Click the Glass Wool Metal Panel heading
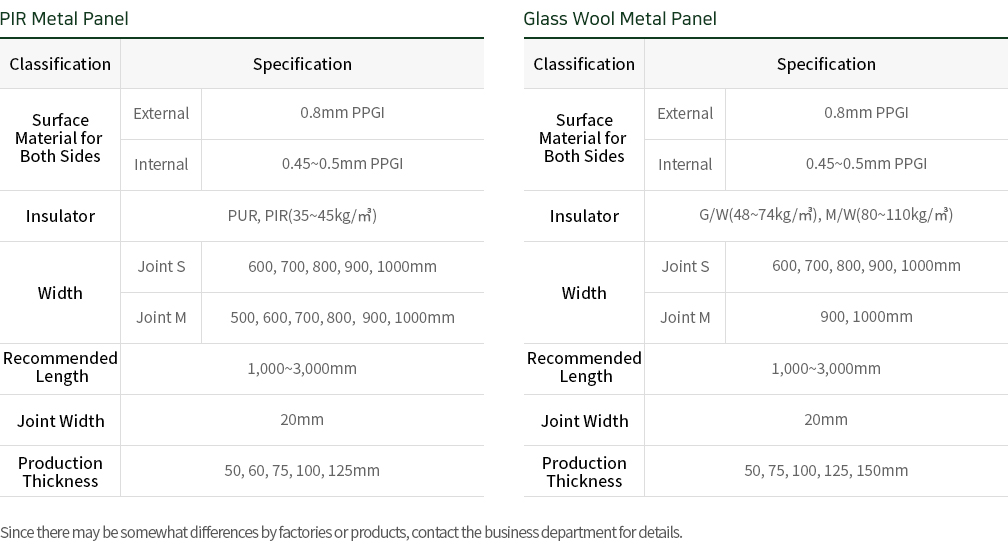 click(x=620, y=19)
